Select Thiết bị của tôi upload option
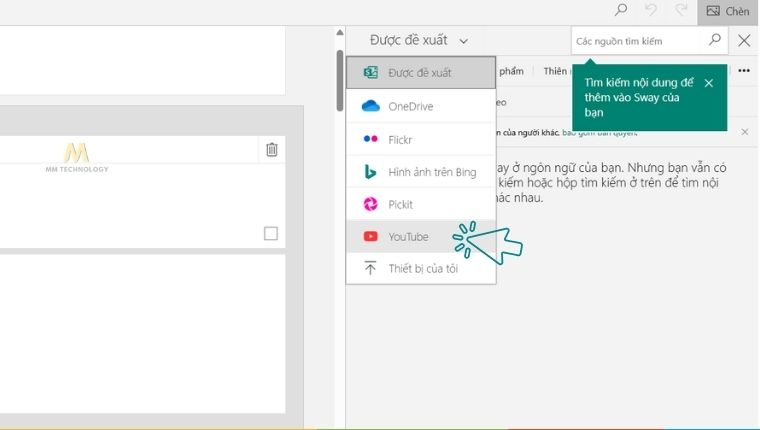 421,269
